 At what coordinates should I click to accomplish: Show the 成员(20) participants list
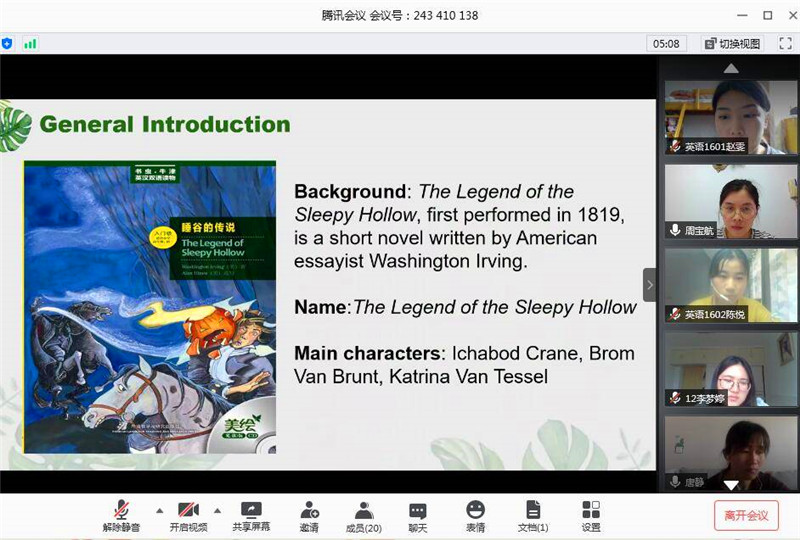coord(364,515)
